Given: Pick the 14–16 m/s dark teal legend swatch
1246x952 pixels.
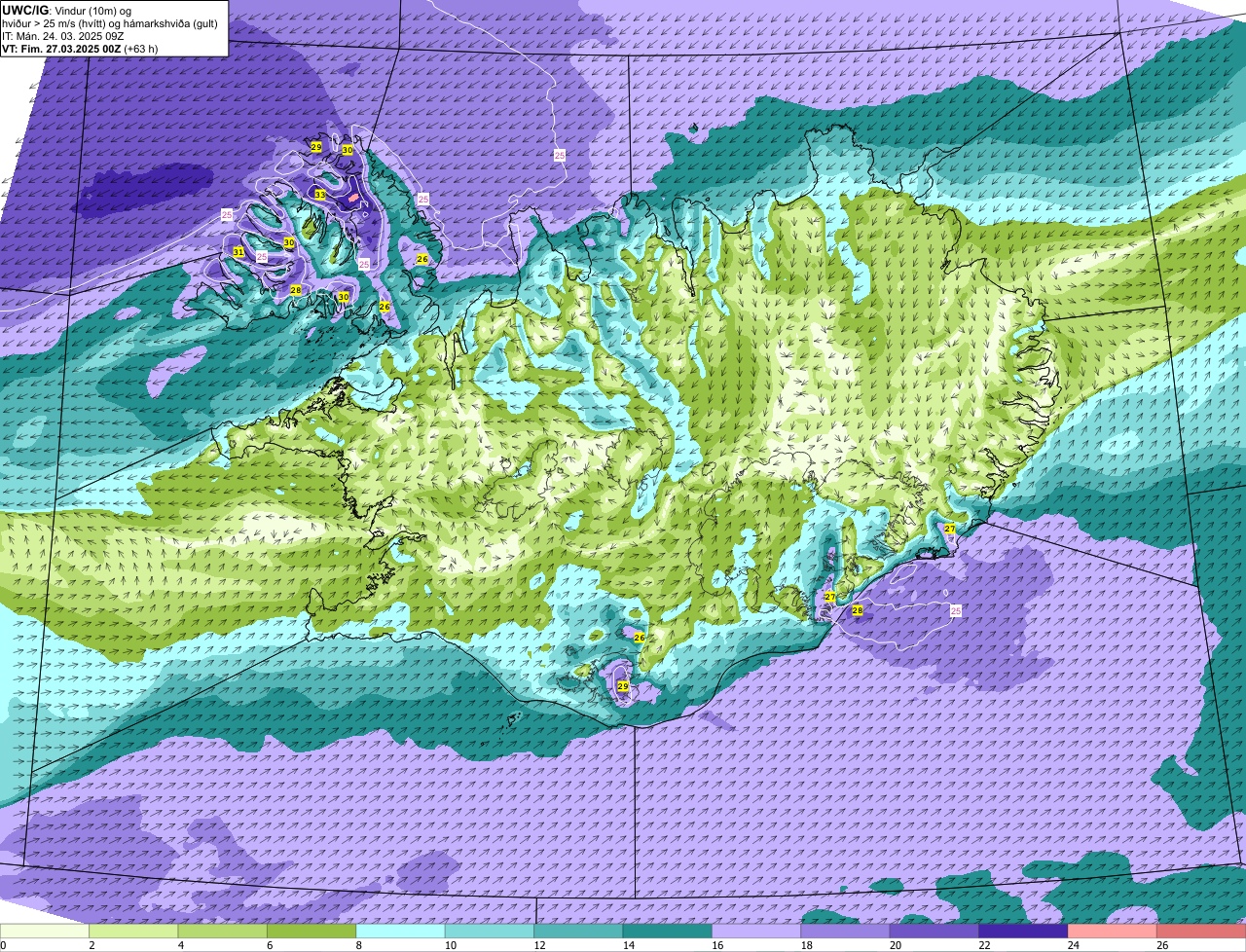Looking at the screenshot, I should (668, 931).
